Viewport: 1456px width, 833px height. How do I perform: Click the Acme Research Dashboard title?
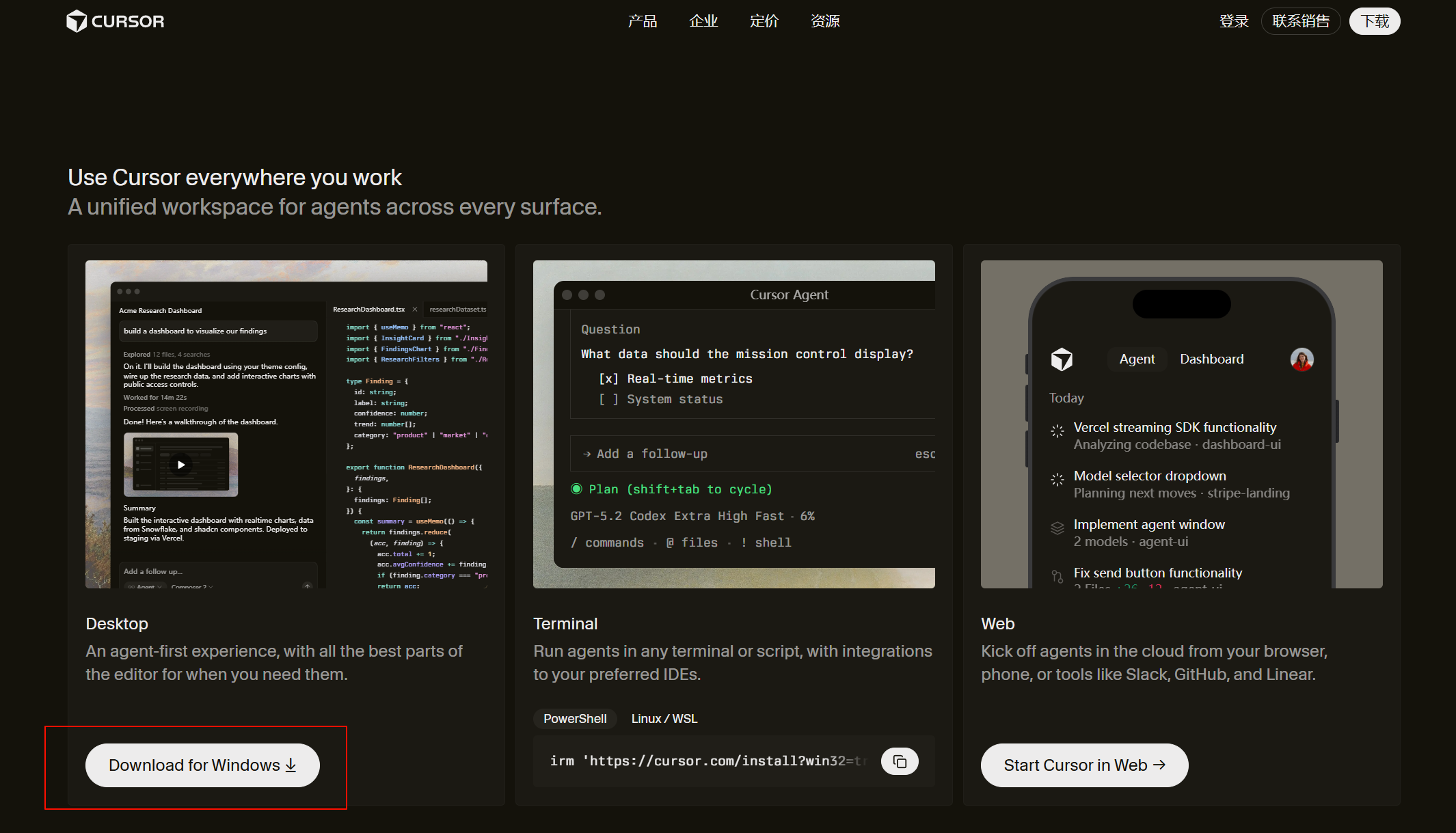[x=161, y=311]
